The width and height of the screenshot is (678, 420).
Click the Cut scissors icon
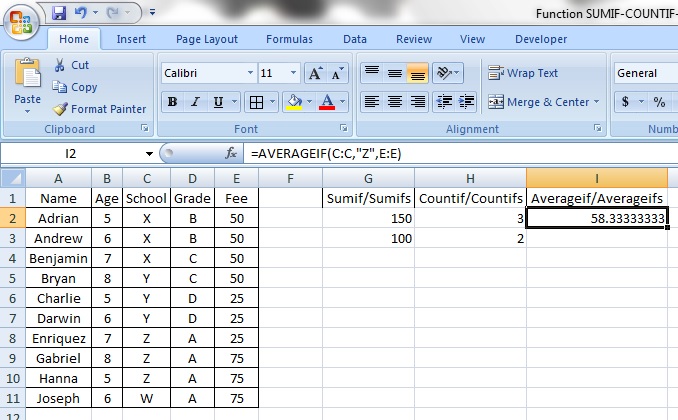[x=59, y=65]
